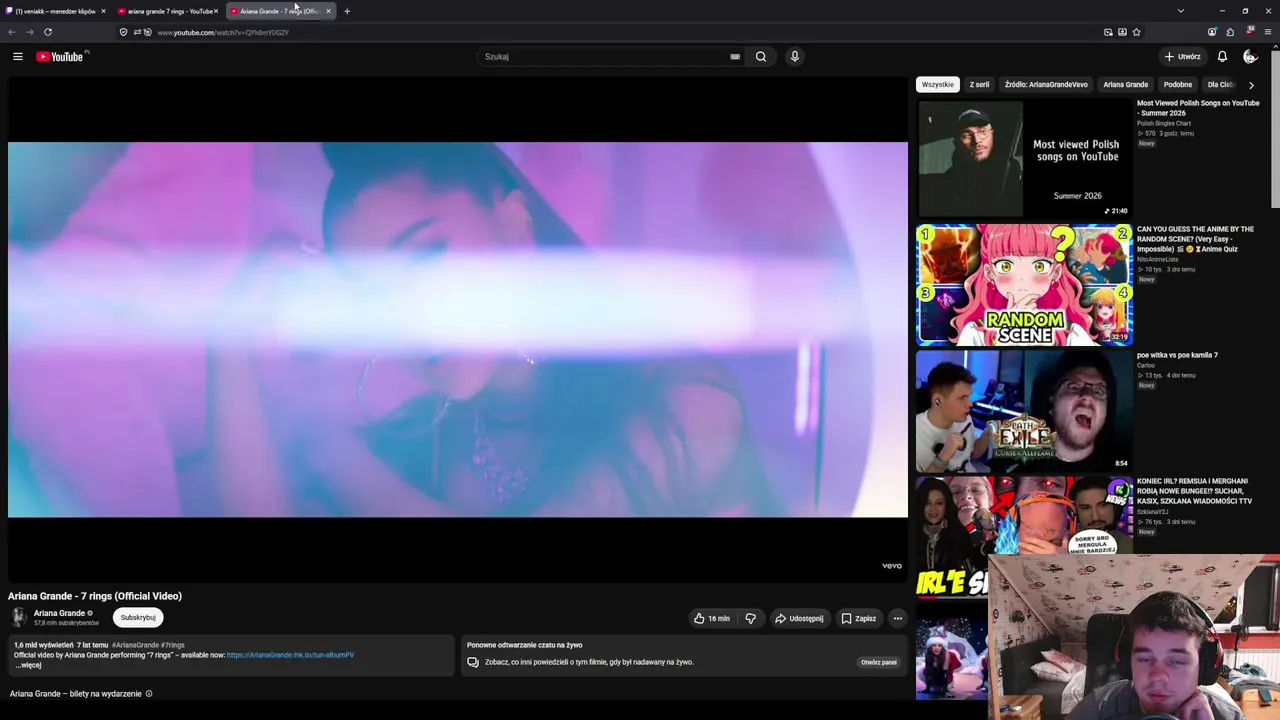1280x720 pixels.
Task: Go back in browser history
Action: tap(12, 32)
